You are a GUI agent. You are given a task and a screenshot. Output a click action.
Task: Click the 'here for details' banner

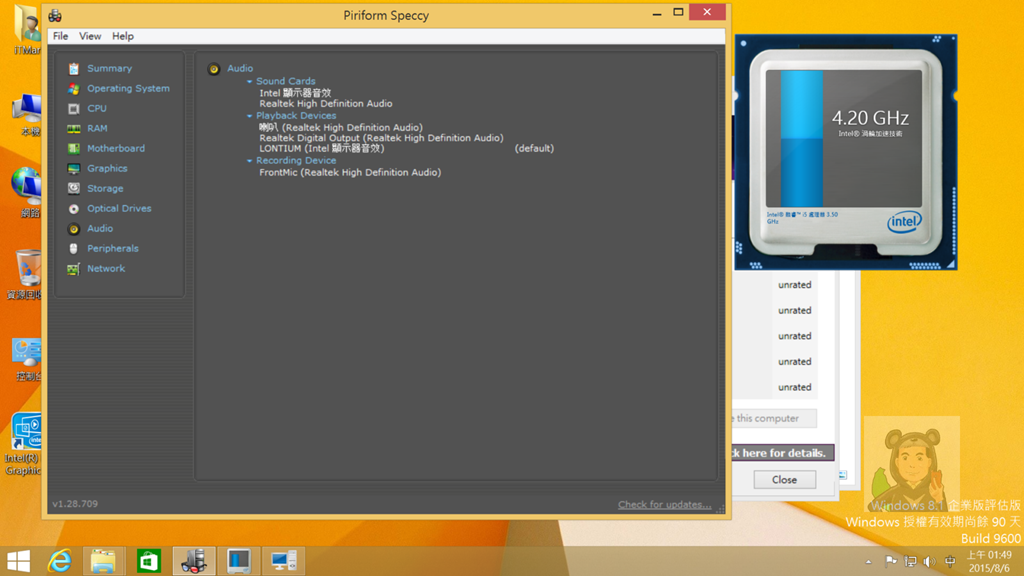click(x=783, y=453)
